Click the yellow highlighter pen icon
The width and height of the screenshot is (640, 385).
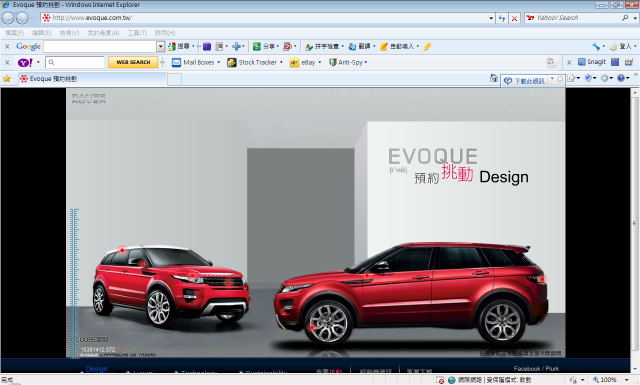427,47
